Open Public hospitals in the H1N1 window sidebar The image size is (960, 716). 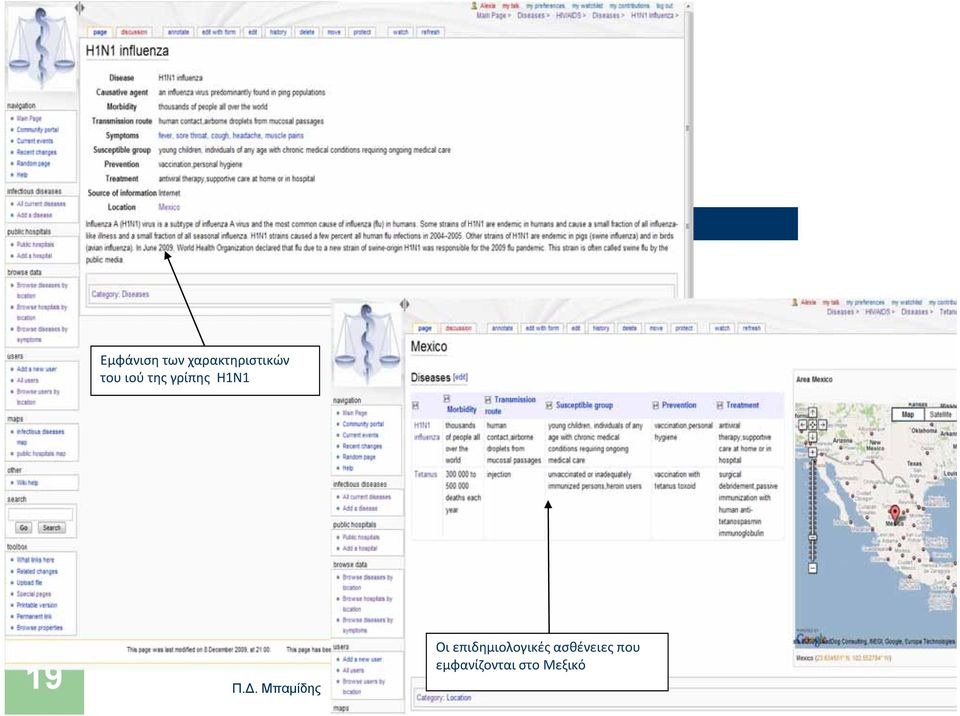[x=36, y=244]
